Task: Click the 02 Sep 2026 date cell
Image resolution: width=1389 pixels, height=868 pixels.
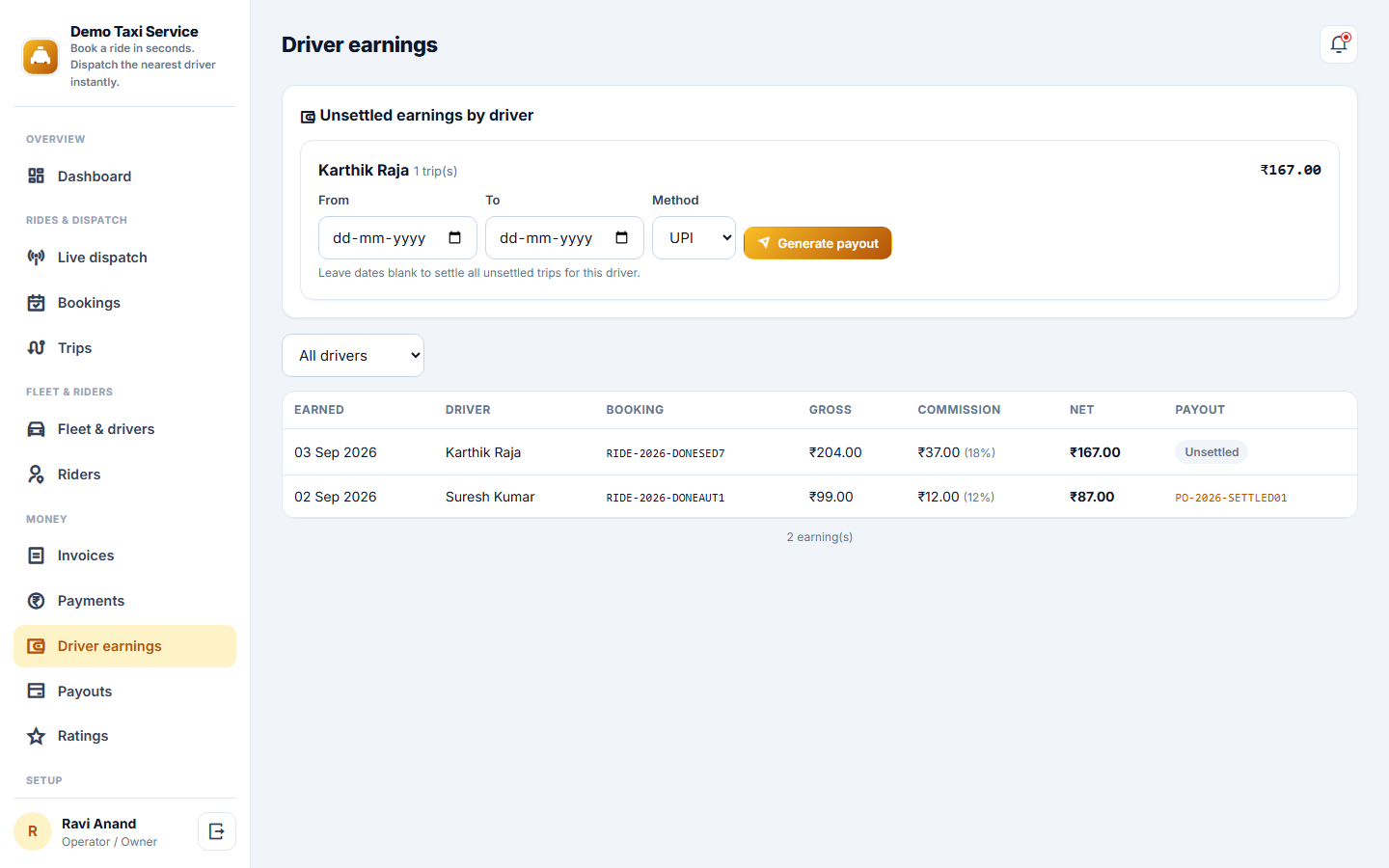Action: click(336, 497)
